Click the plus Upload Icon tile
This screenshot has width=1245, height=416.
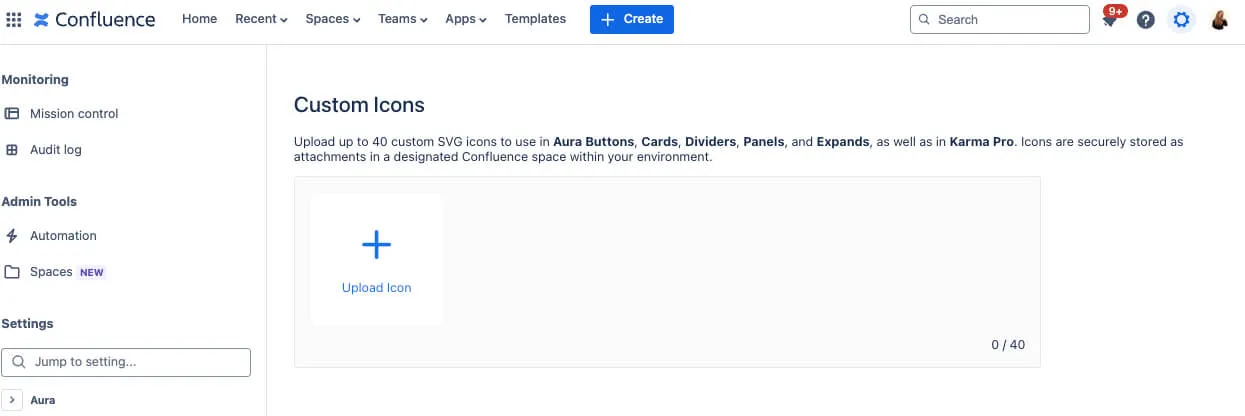377,260
